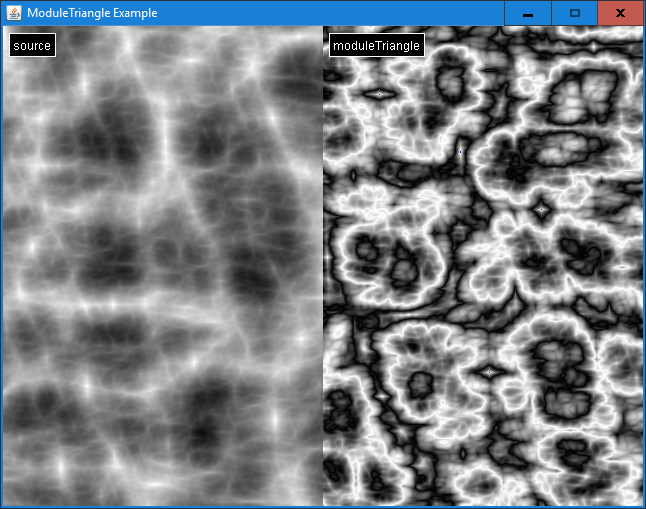Image resolution: width=646 pixels, height=509 pixels.
Task: Maximize the ModuleTriangle Example window
Action: click(574, 13)
